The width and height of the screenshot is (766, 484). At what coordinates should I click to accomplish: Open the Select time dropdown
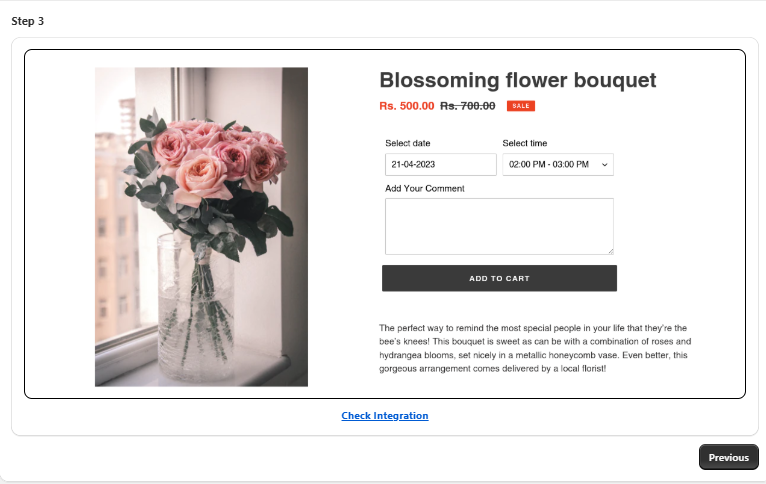[x=557, y=164]
